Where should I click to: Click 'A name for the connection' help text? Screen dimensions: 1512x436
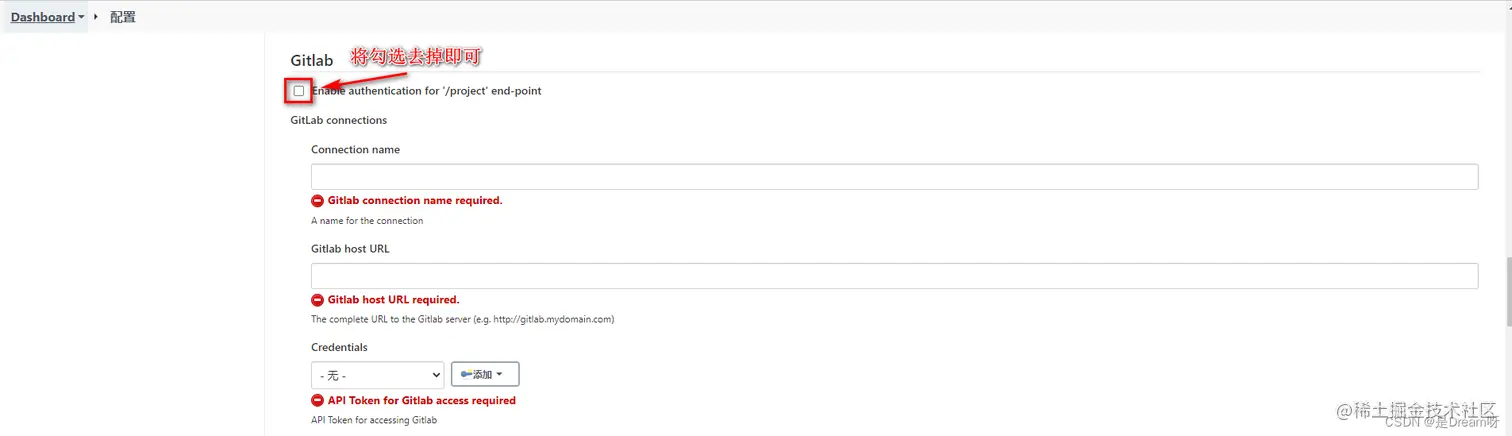click(x=367, y=221)
